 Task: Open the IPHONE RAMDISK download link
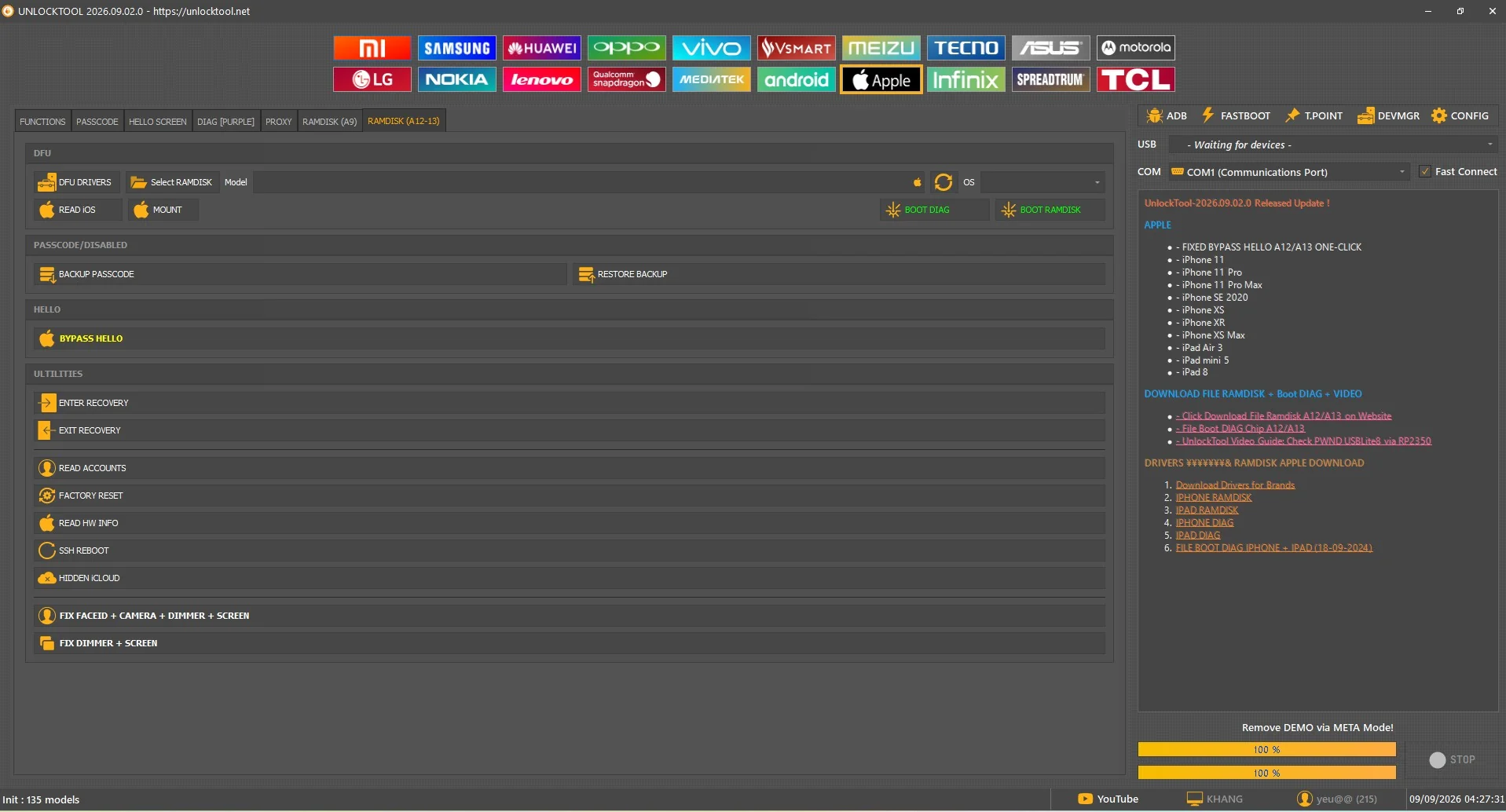1213,498
